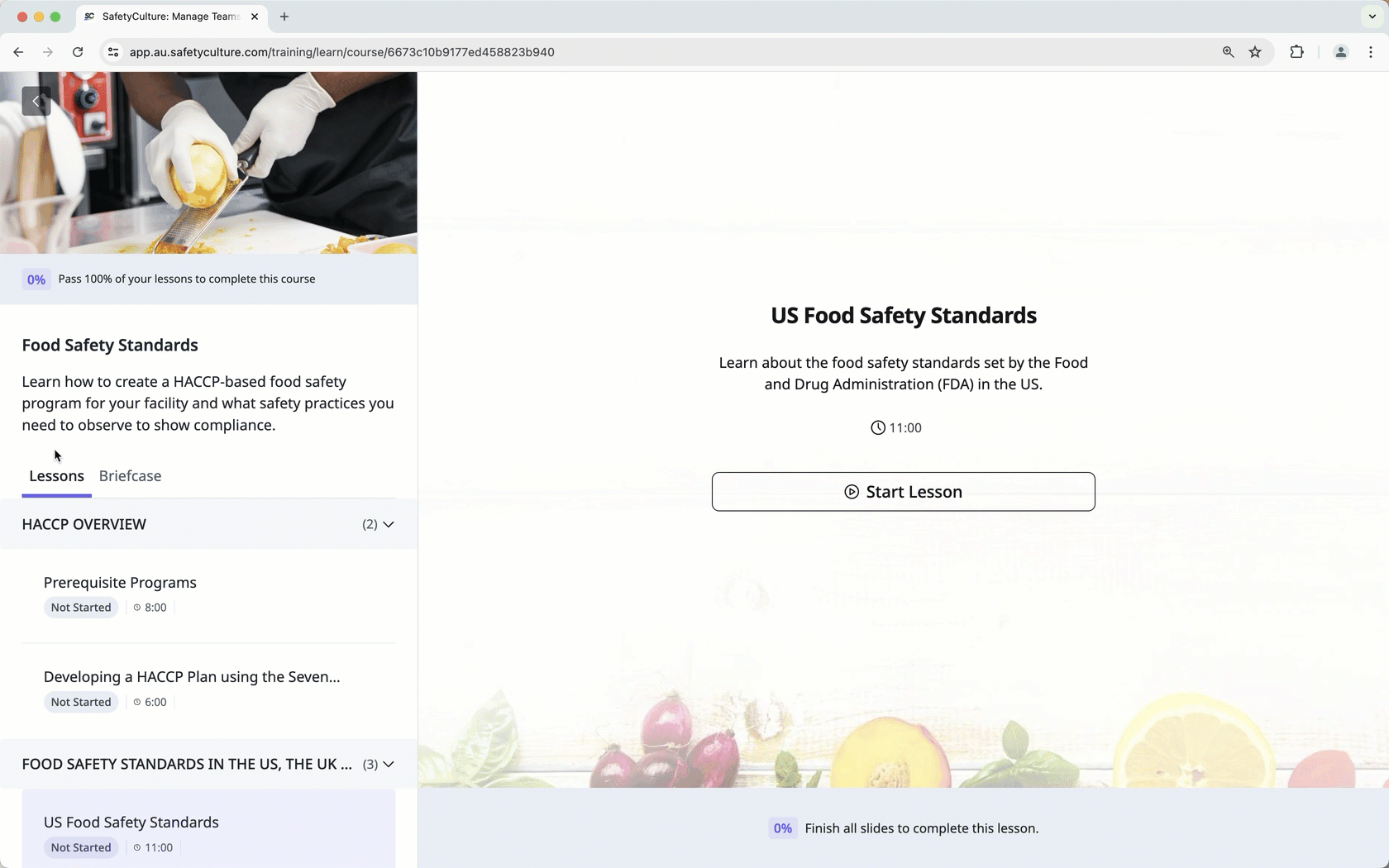
Task: Click the US Food Safety Standards main heading
Action: (904, 315)
